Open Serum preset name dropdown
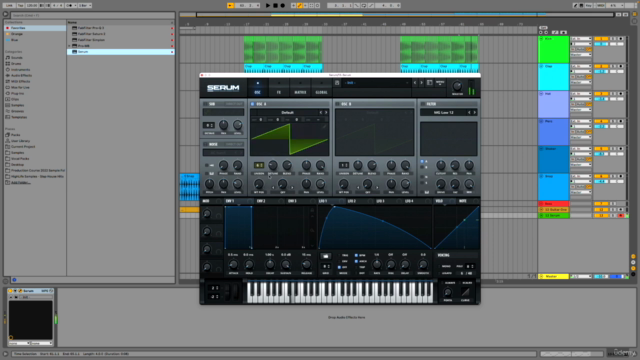 point(376,83)
